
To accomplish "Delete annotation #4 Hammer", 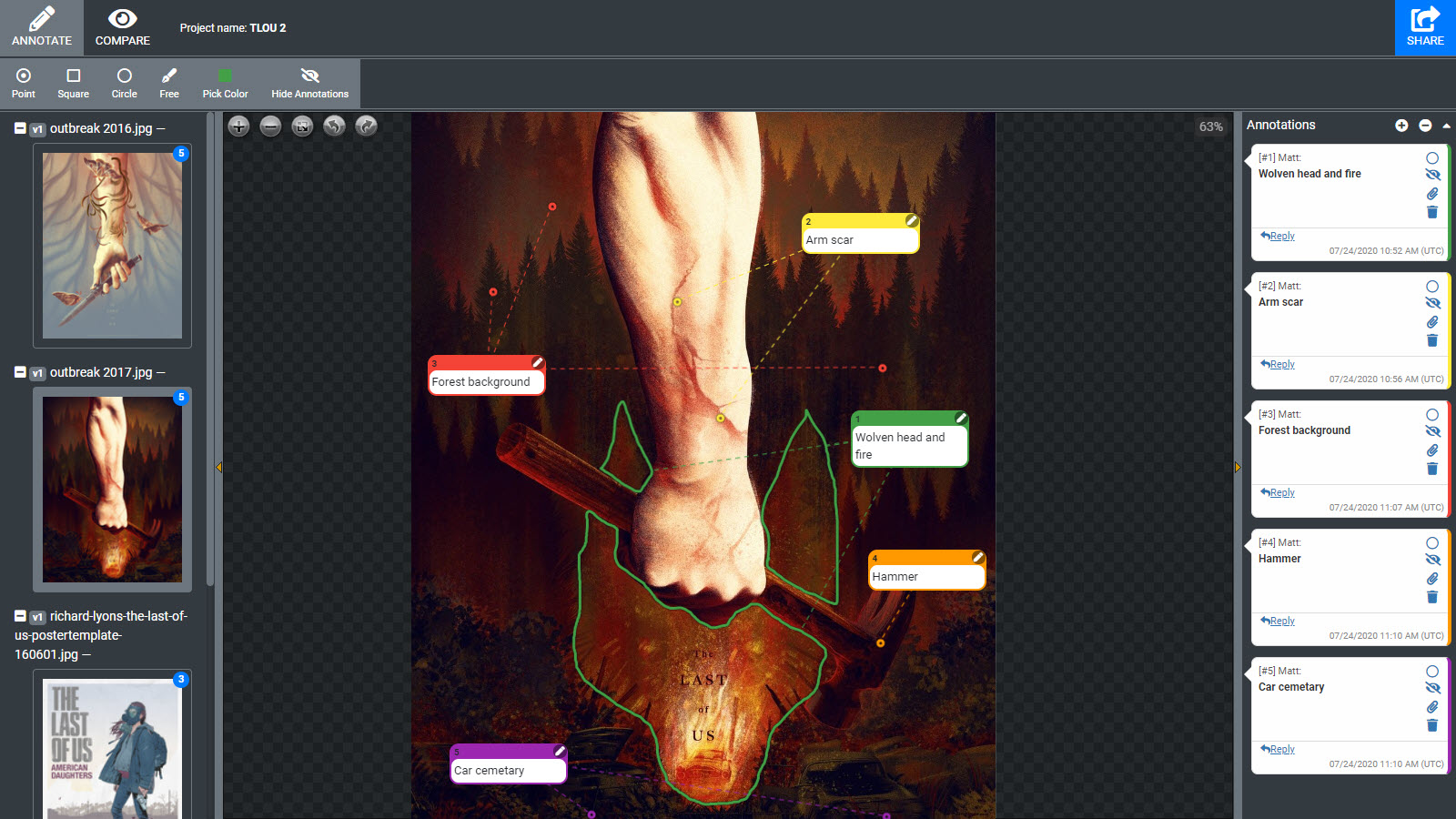I will coord(1432,597).
